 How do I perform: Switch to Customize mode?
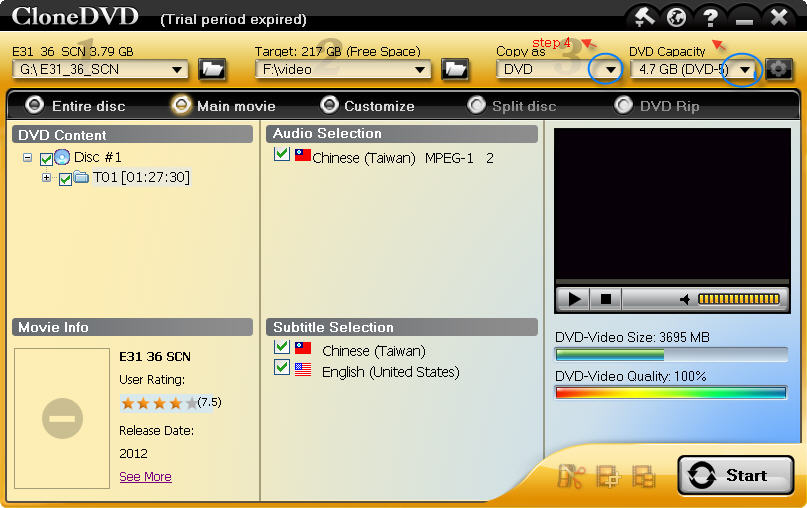click(x=367, y=106)
